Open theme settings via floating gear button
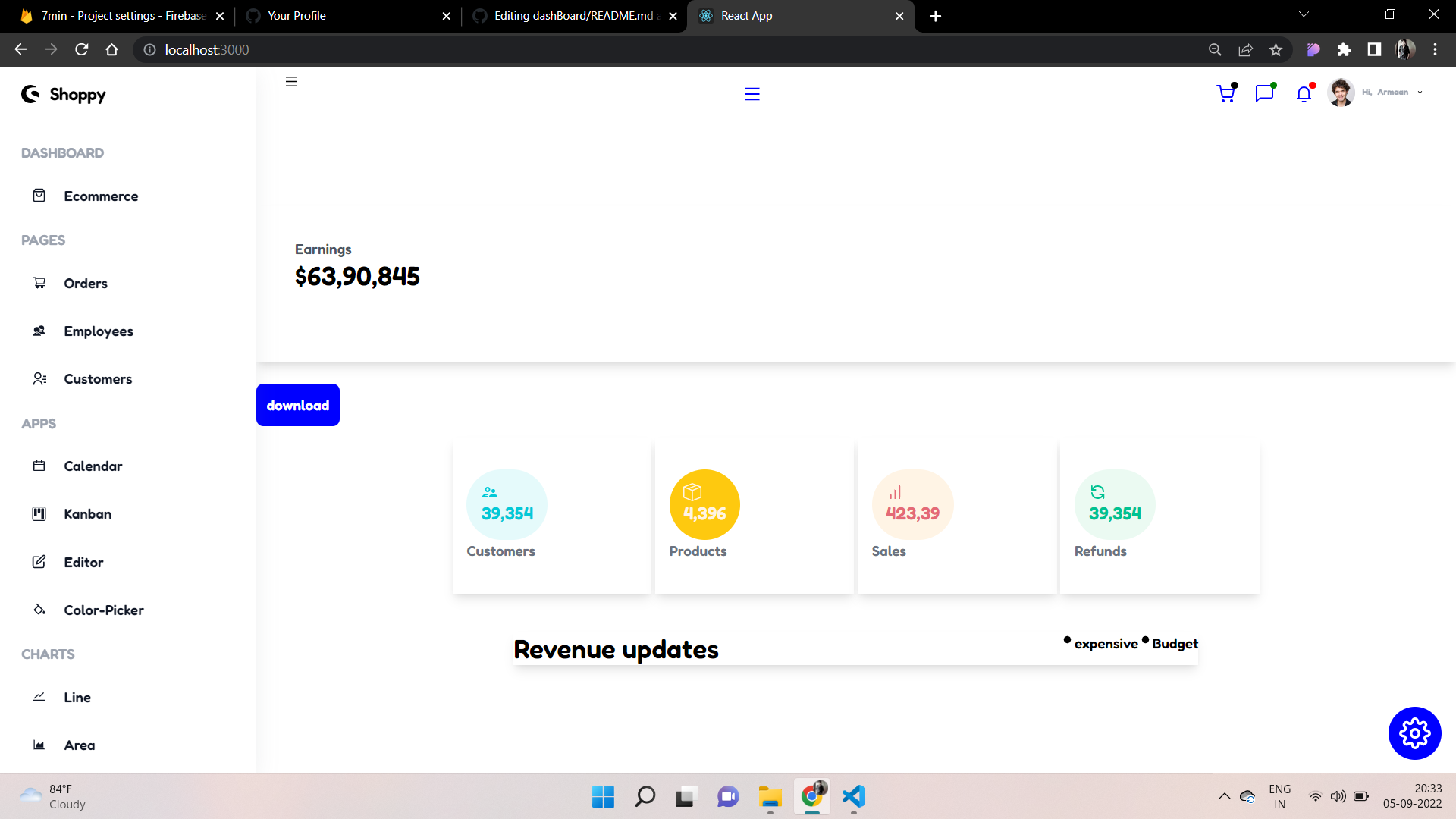 1414,733
